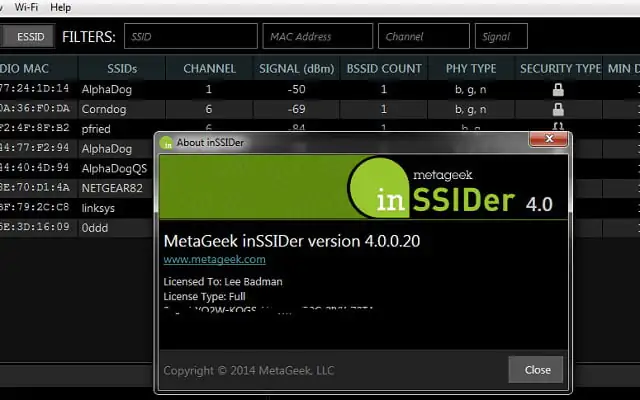Toggle the ESSID view button
The height and width of the screenshot is (400, 640).
point(28,37)
